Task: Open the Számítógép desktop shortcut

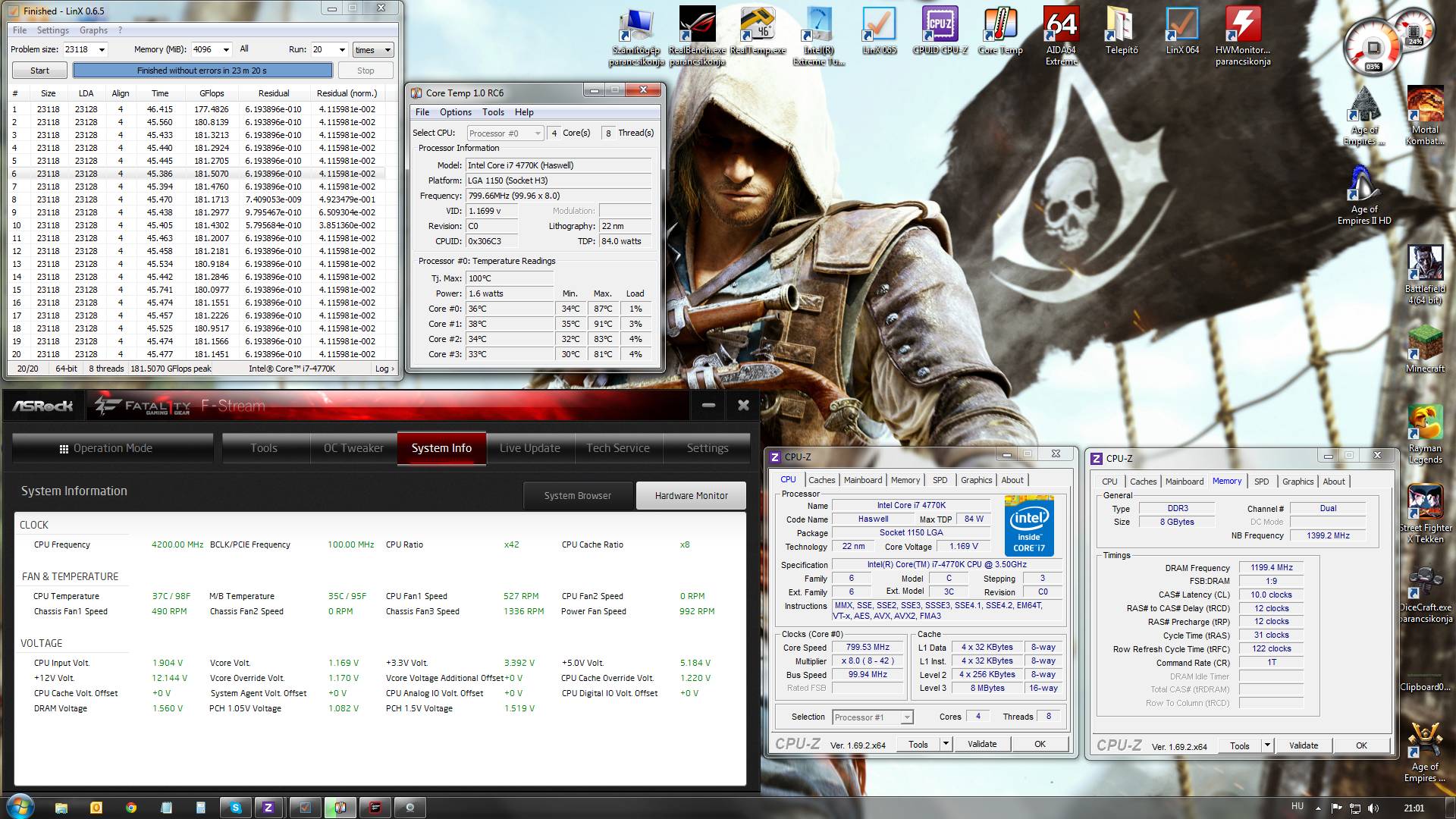Action: (x=636, y=36)
